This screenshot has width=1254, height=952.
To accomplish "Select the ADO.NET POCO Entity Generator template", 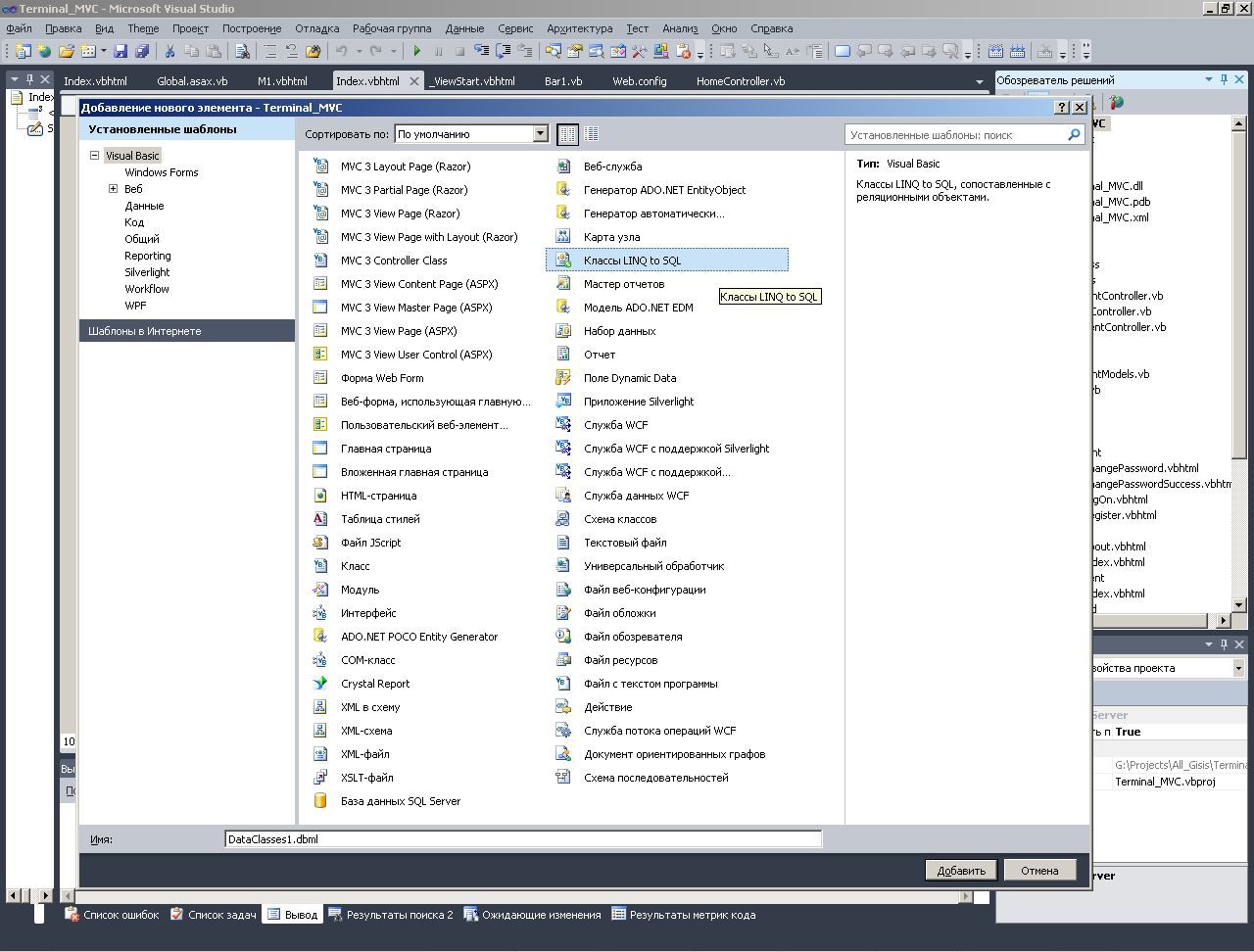I will pyautogui.click(x=420, y=637).
